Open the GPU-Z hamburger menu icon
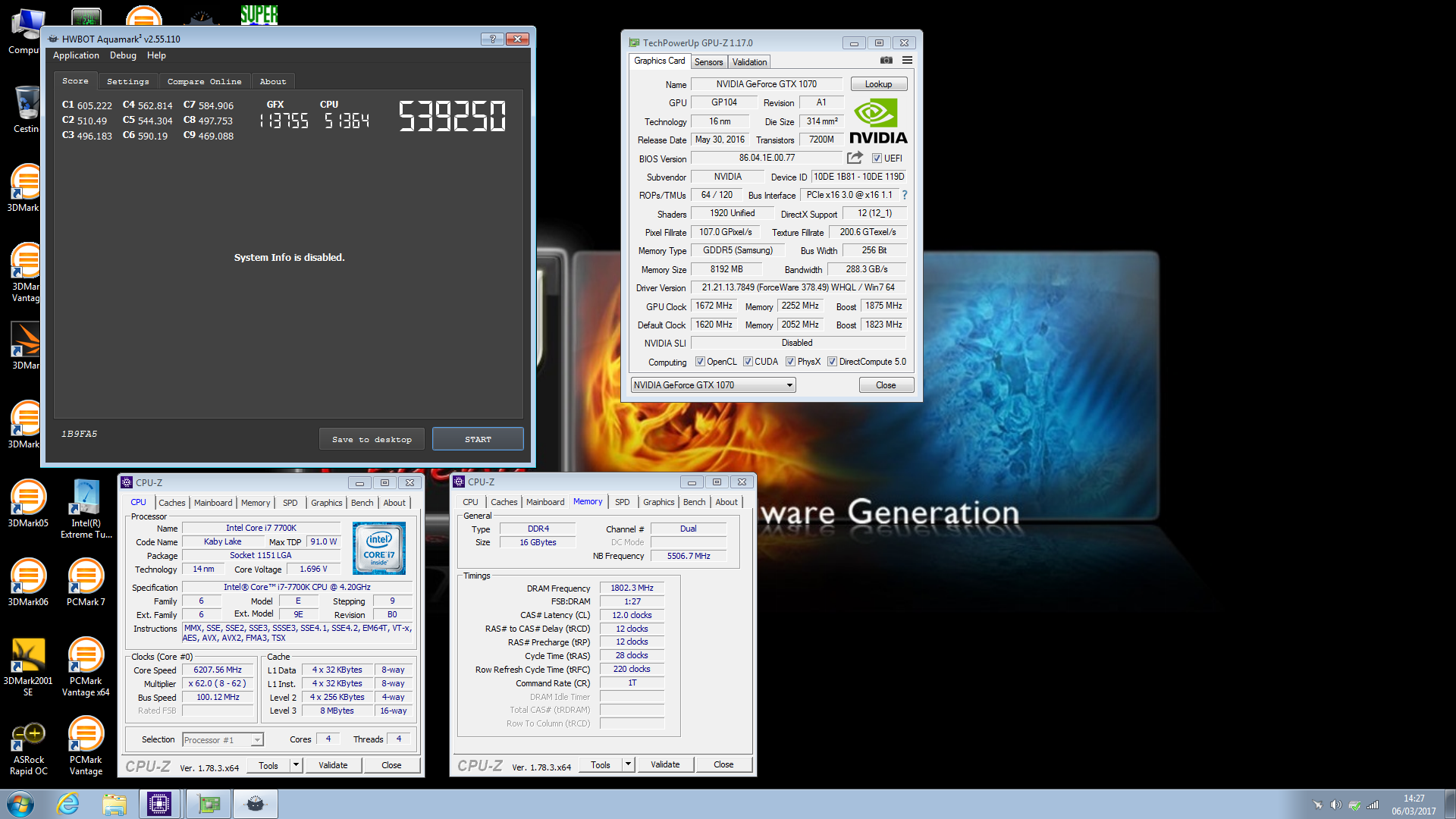 907,61
